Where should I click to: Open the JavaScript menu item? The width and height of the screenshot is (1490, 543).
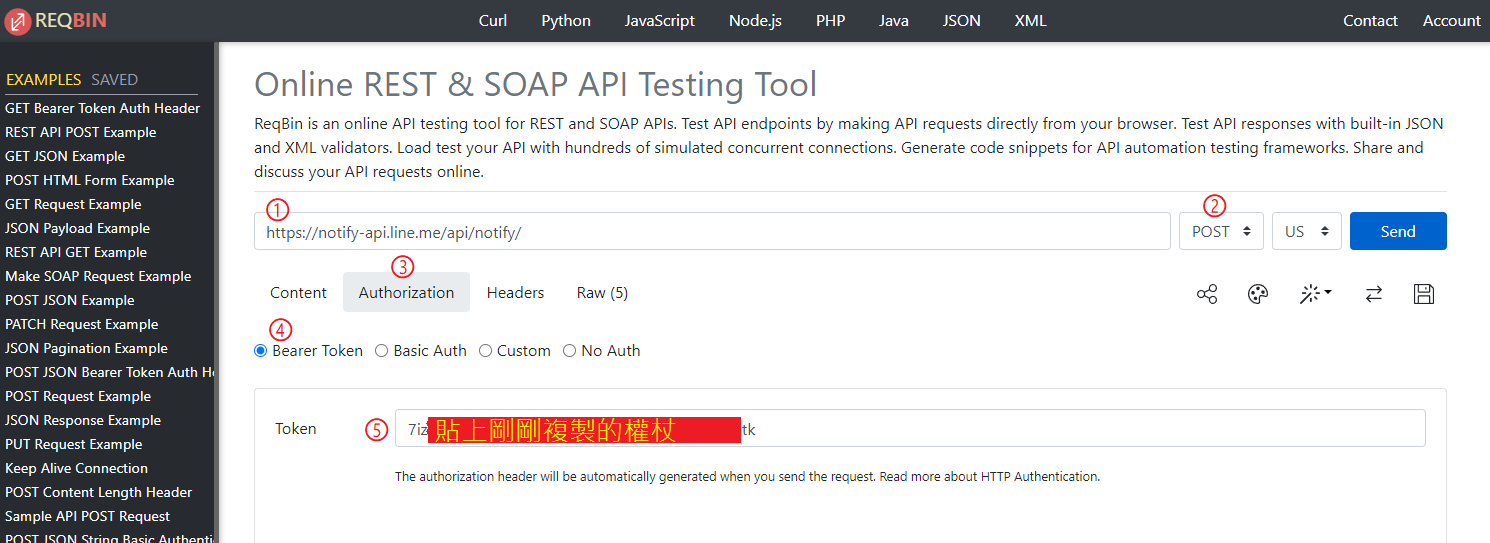pos(660,20)
